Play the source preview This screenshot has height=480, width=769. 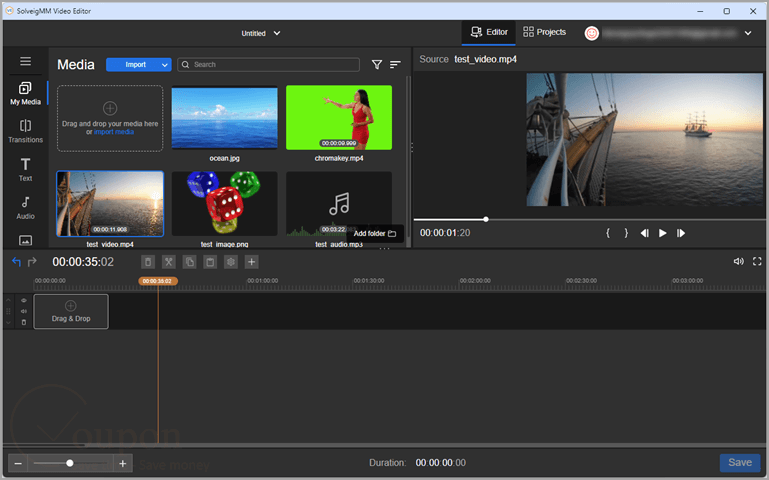tap(663, 233)
